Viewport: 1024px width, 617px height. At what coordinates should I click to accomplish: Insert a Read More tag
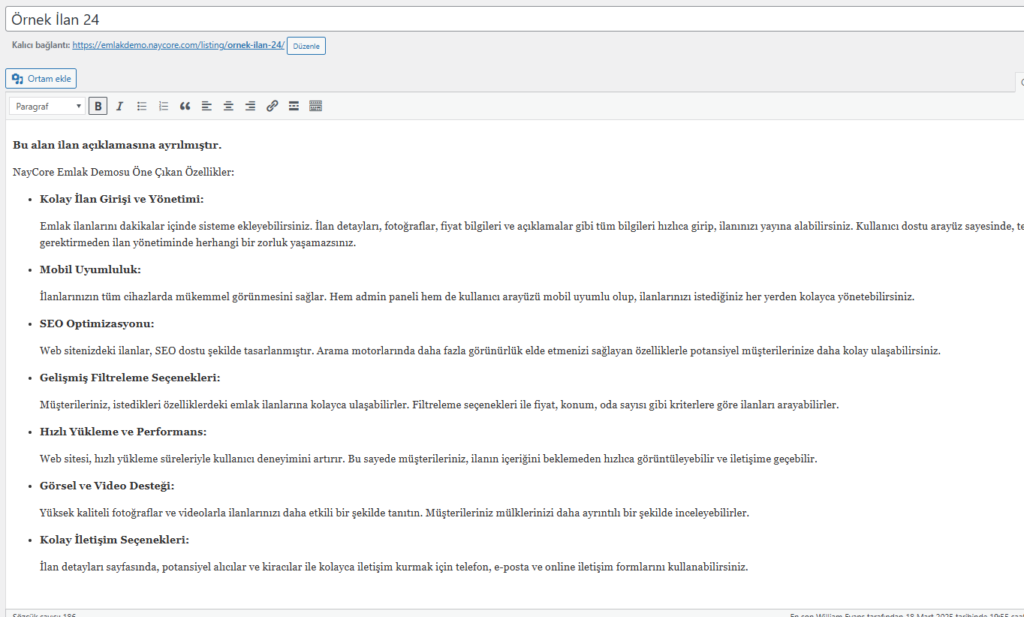tap(294, 106)
